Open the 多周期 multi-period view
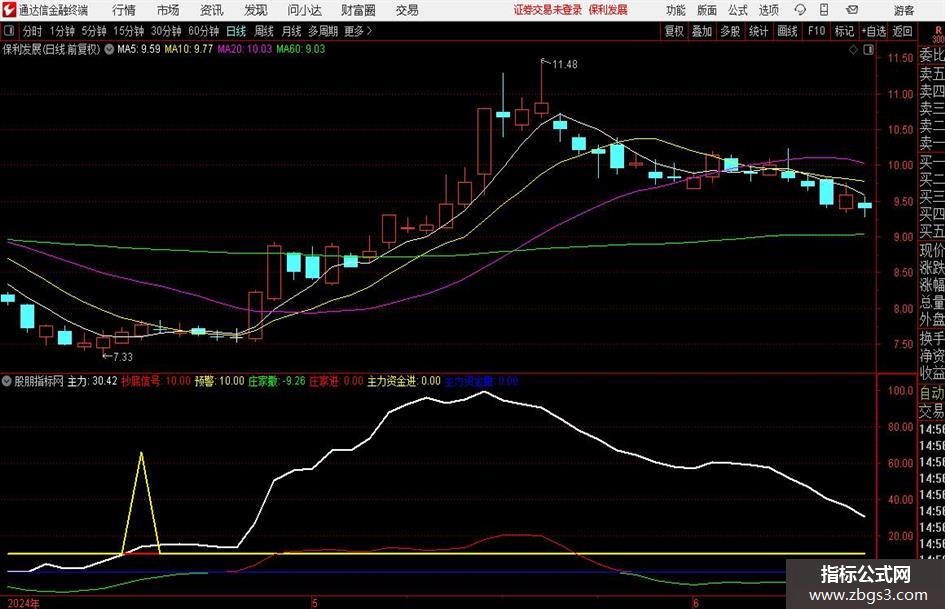 point(323,31)
